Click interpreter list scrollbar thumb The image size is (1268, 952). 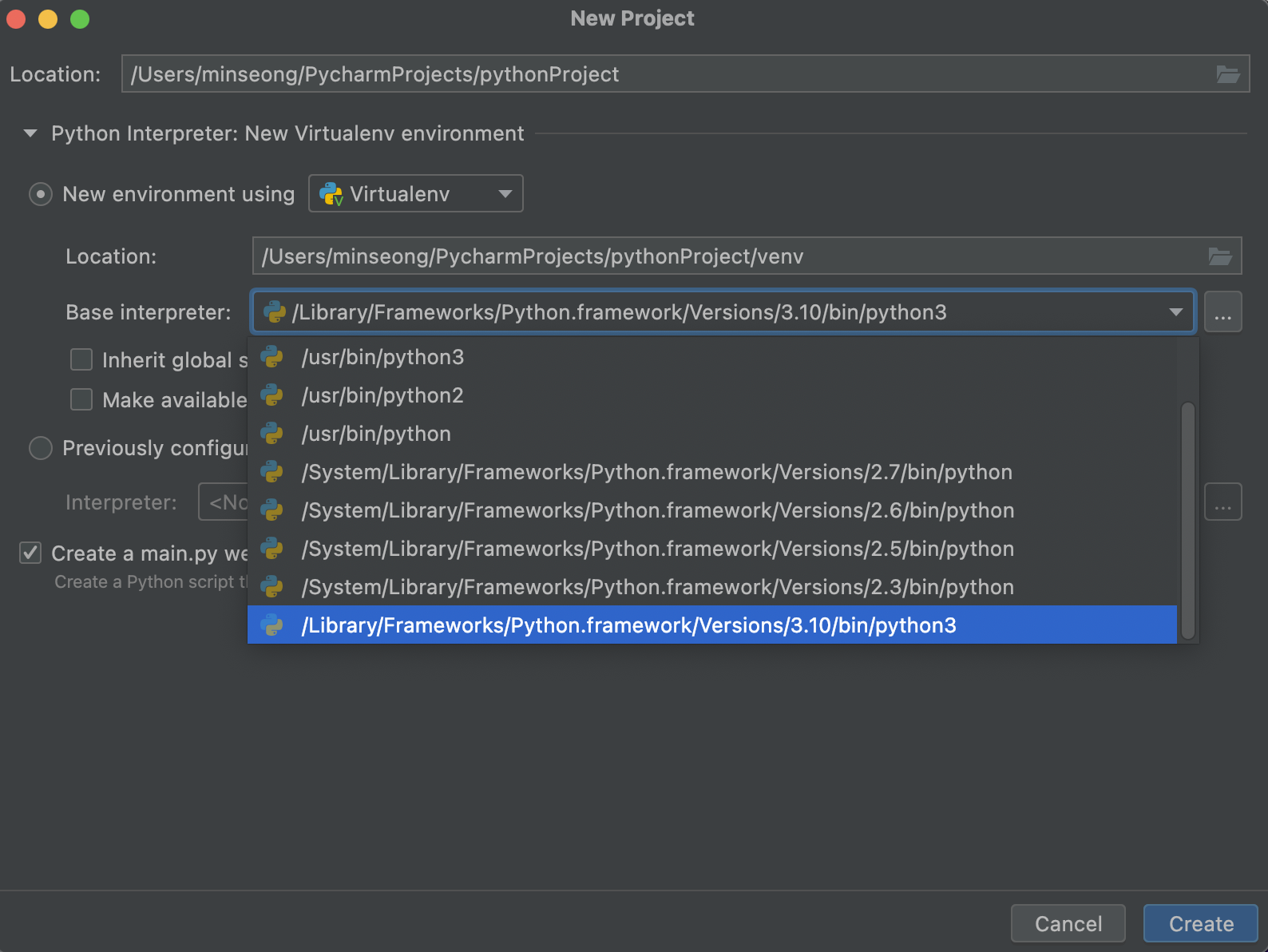[x=1188, y=521]
